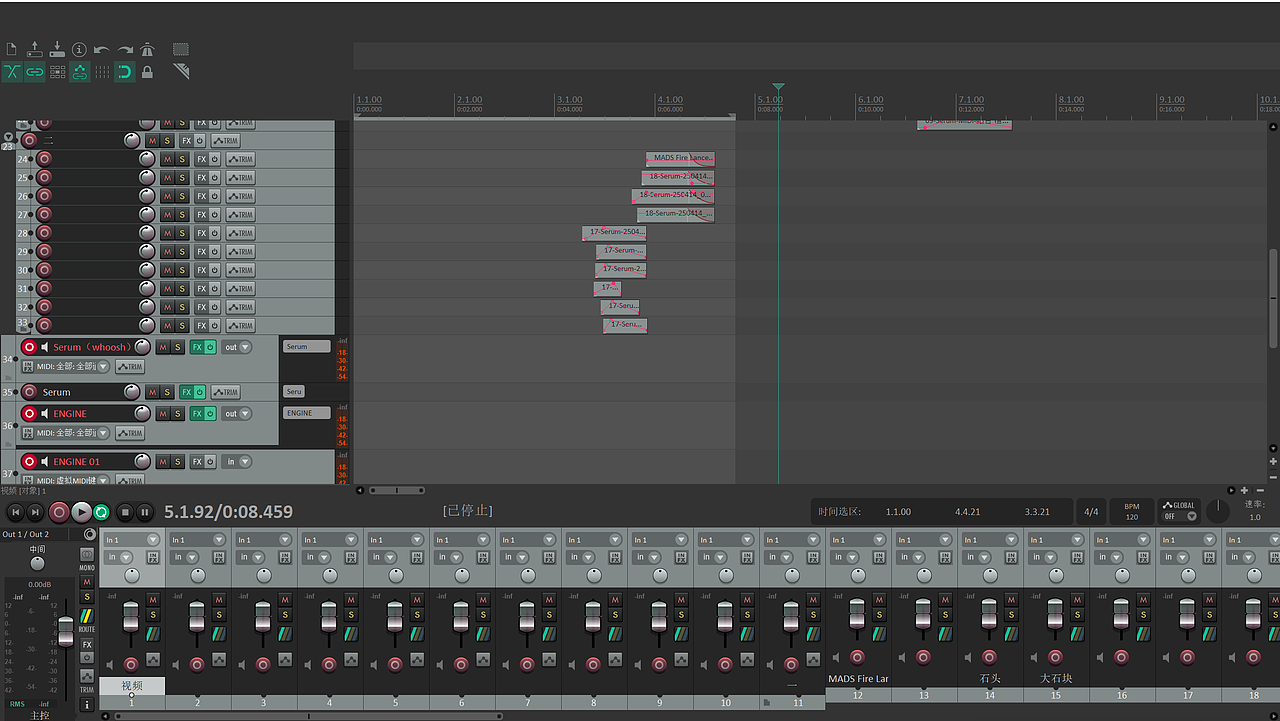The width and height of the screenshot is (1280, 721).
Task: Toggle transport repeat loop button
Action: (x=101, y=512)
